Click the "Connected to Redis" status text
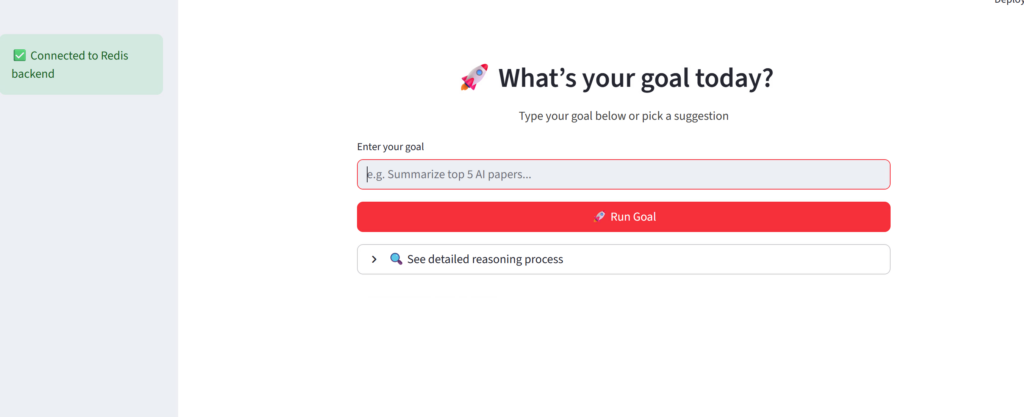The image size is (1024, 417). pyautogui.click(x=79, y=56)
